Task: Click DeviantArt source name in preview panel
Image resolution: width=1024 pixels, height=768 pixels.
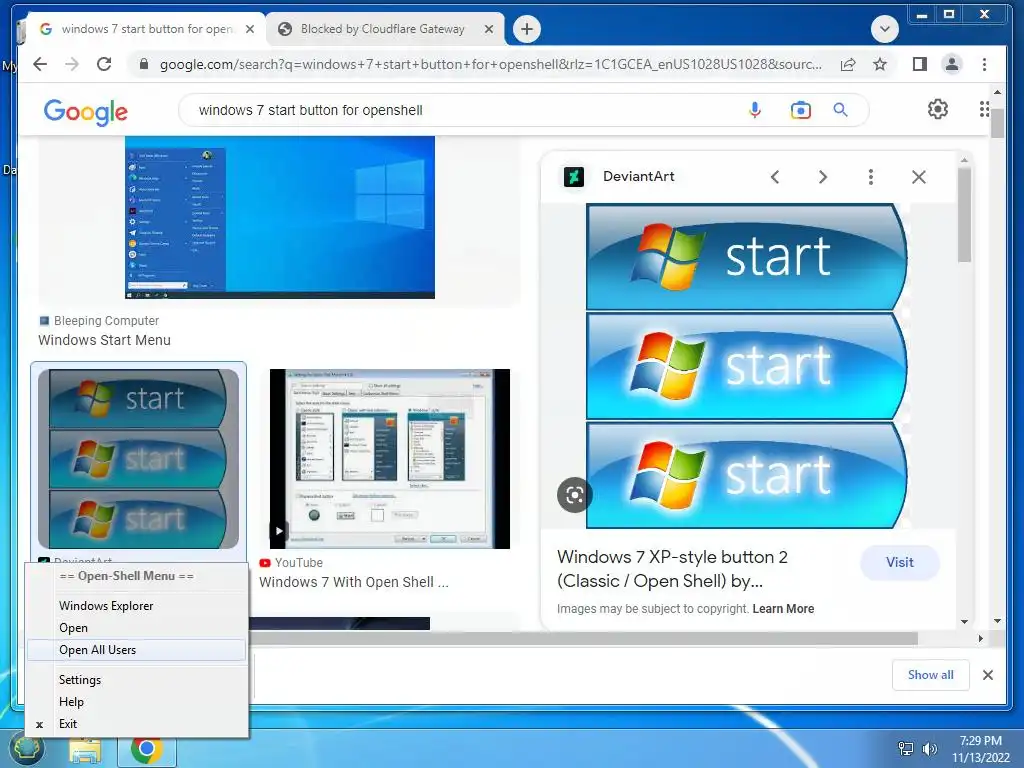Action: click(x=639, y=176)
